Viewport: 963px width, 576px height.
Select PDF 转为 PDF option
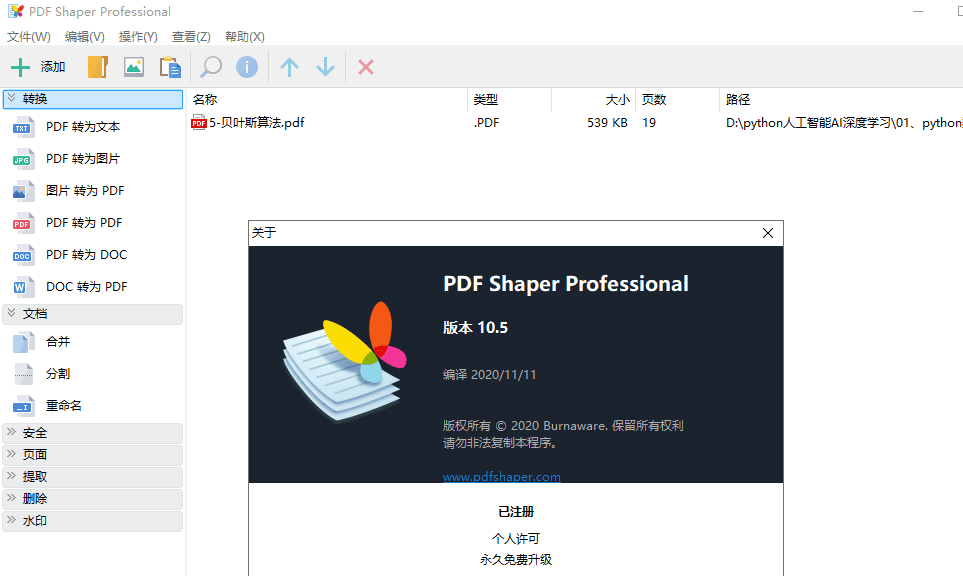(x=84, y=223)
